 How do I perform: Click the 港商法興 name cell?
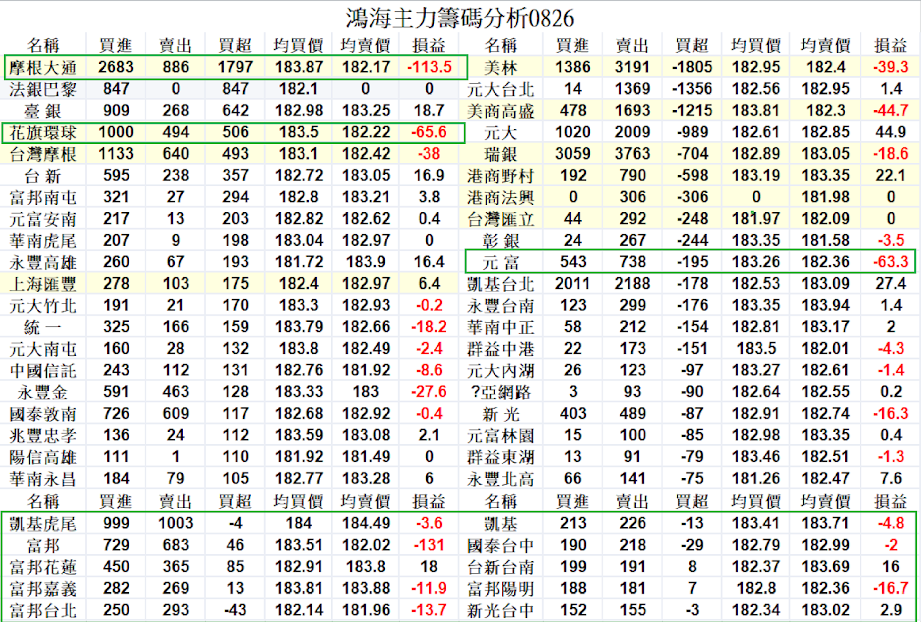pos(500,198)
